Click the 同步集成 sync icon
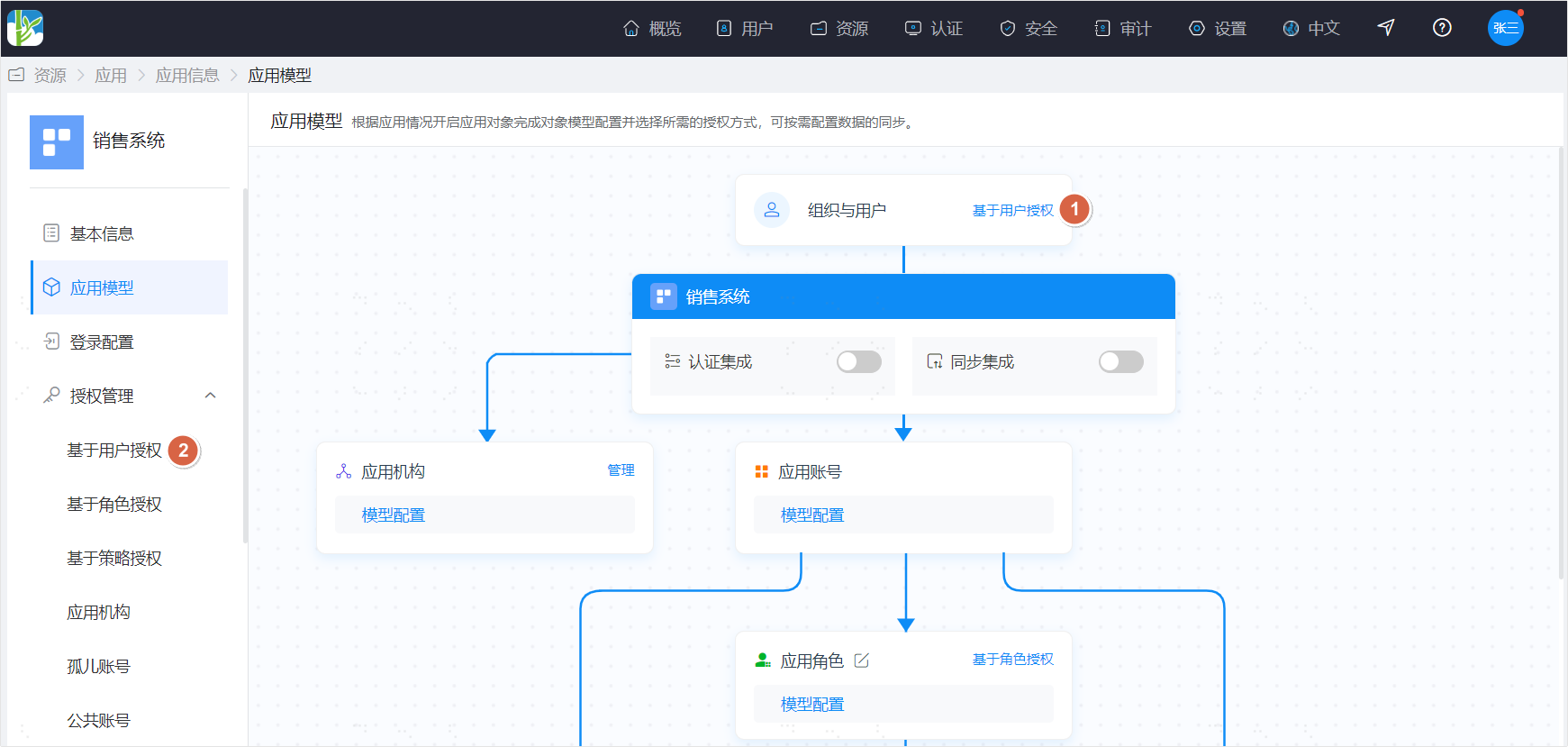Viewport: 1568px width, 747px height. coord(935,361)
